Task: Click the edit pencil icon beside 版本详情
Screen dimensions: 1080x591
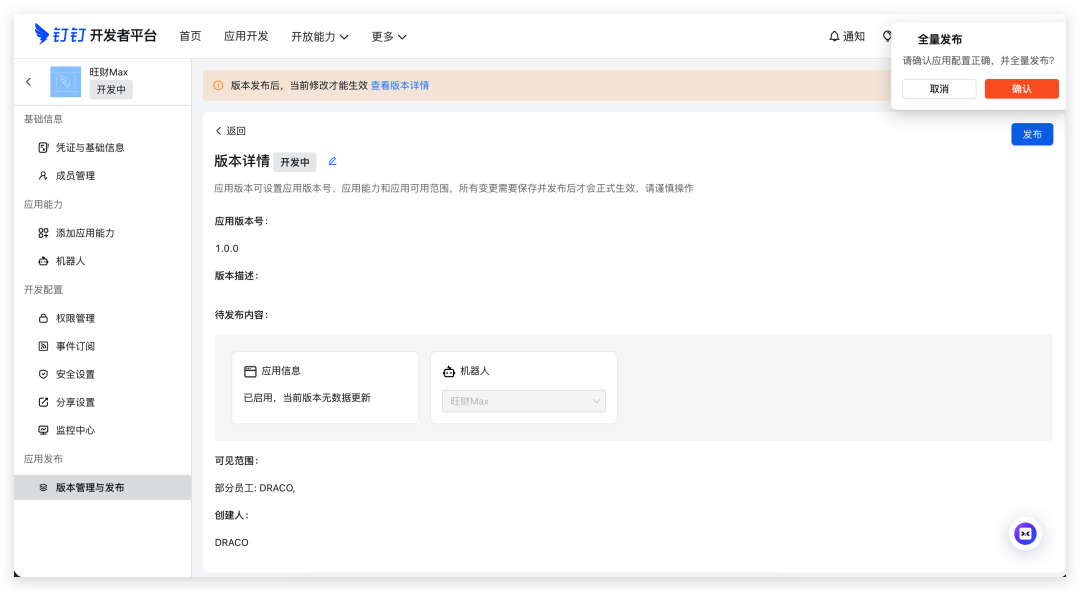Action: pyautogui.click(x=333, y=161)
